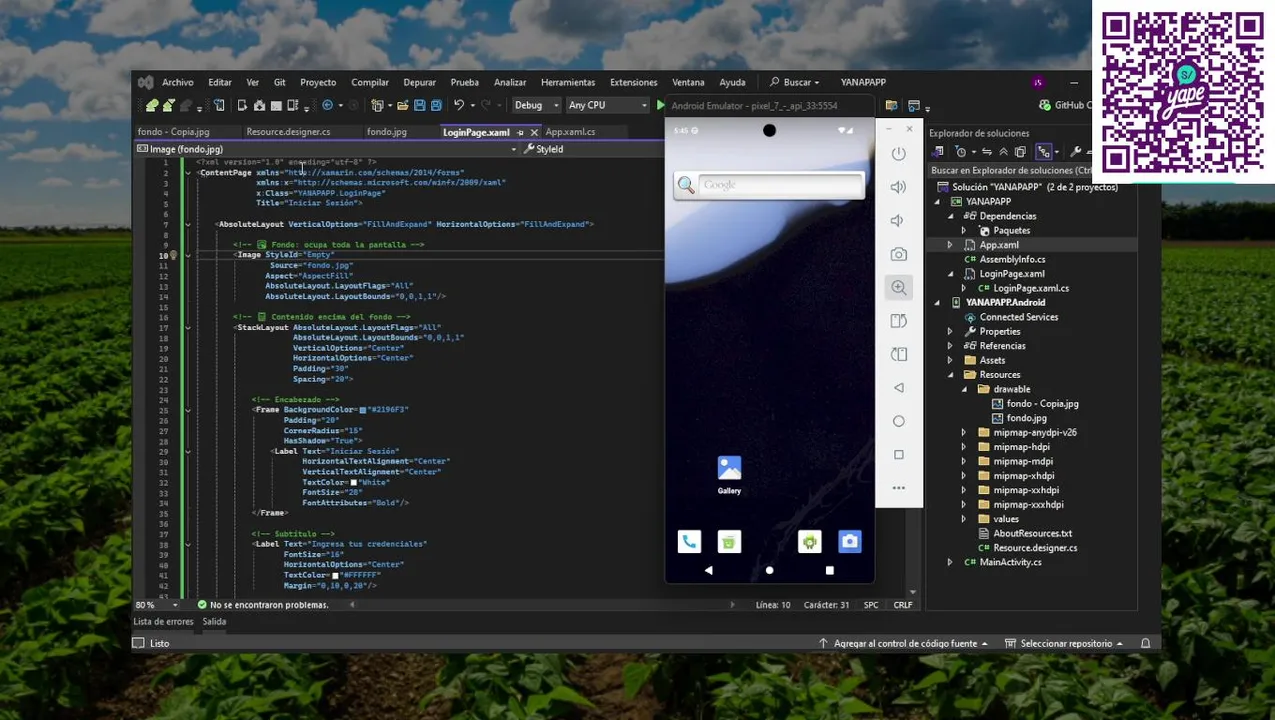Click the Save All icon in toolbar
The image size is (1275, 720).
point(436,105)
